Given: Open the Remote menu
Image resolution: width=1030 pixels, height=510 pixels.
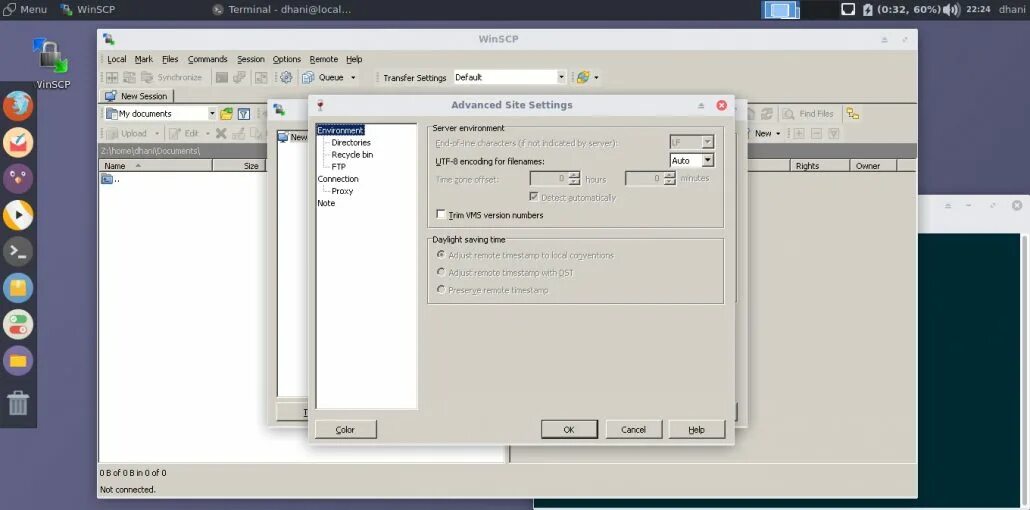Looking at the screenshot, I should pyautogui.click(x=324, y=59).
